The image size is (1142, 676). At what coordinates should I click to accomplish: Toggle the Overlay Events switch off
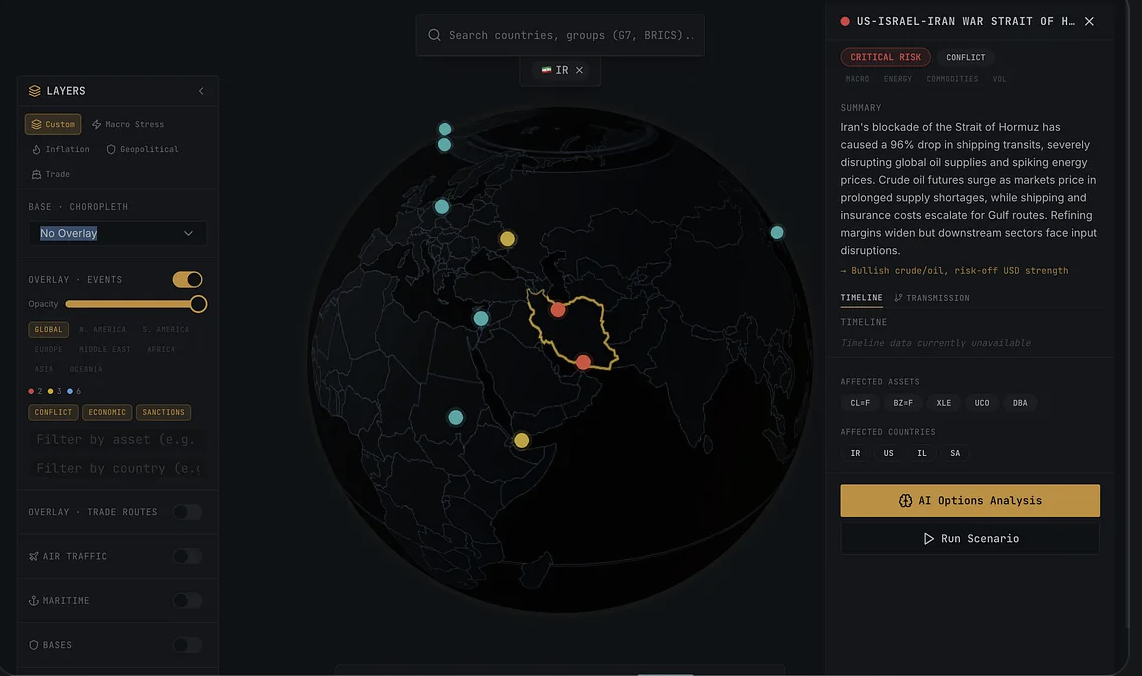[187, 280]
